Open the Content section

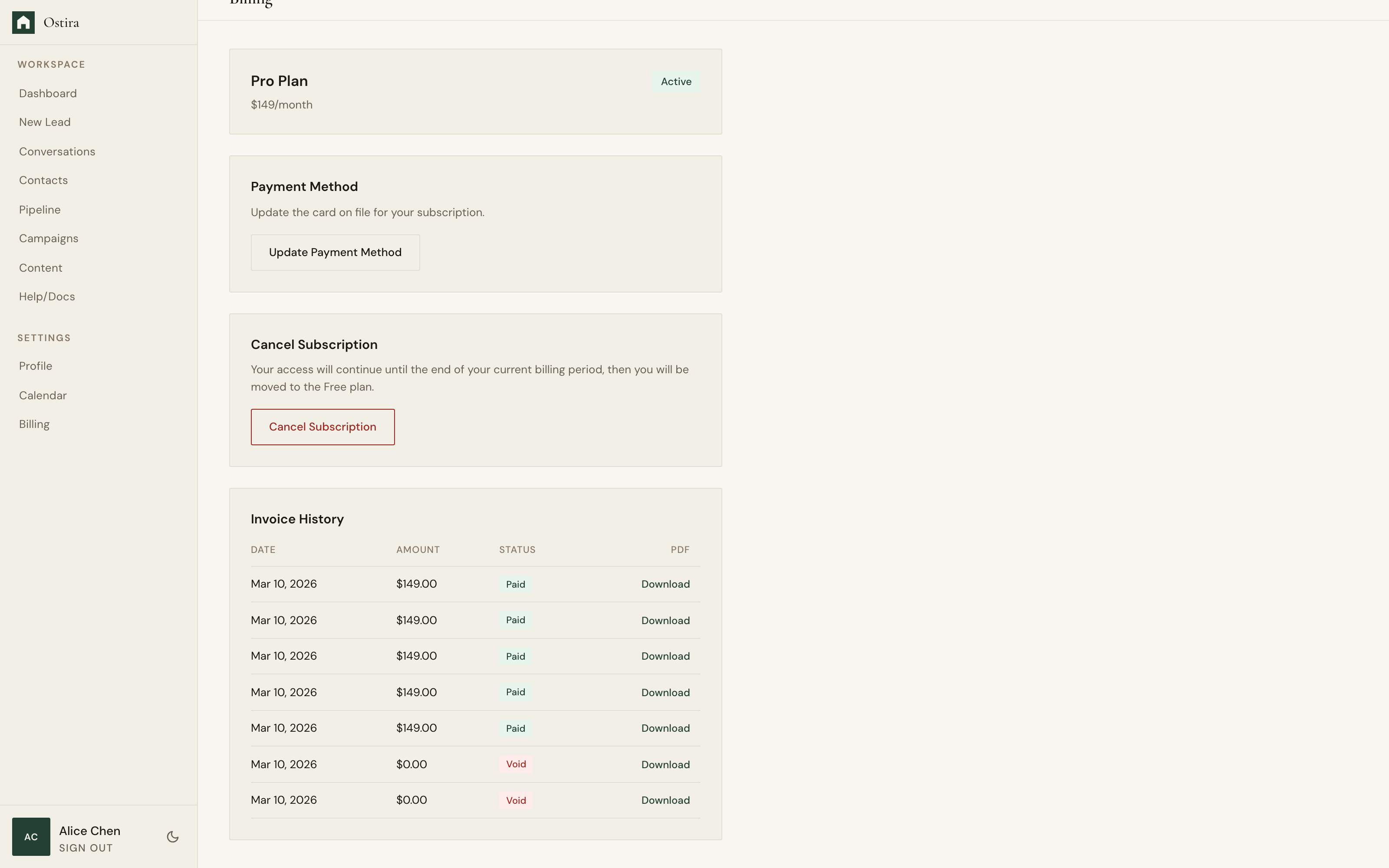[x=41, y=267]
